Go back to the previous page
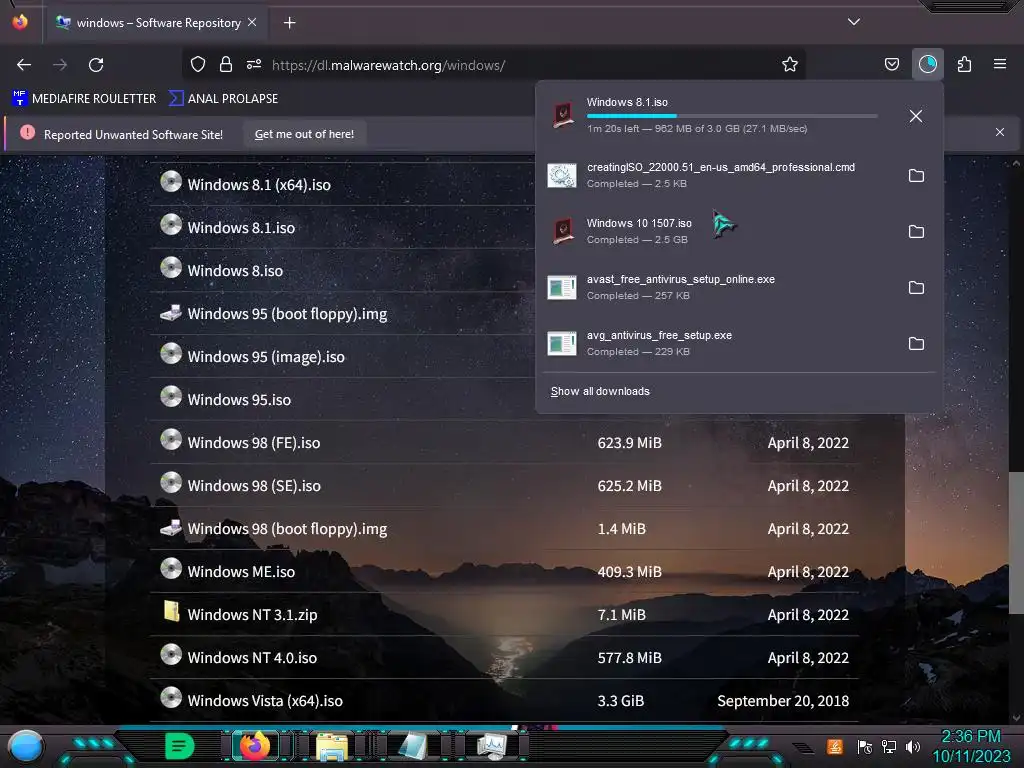This screenshot has width=1024, height=768. tap(24, 65)
